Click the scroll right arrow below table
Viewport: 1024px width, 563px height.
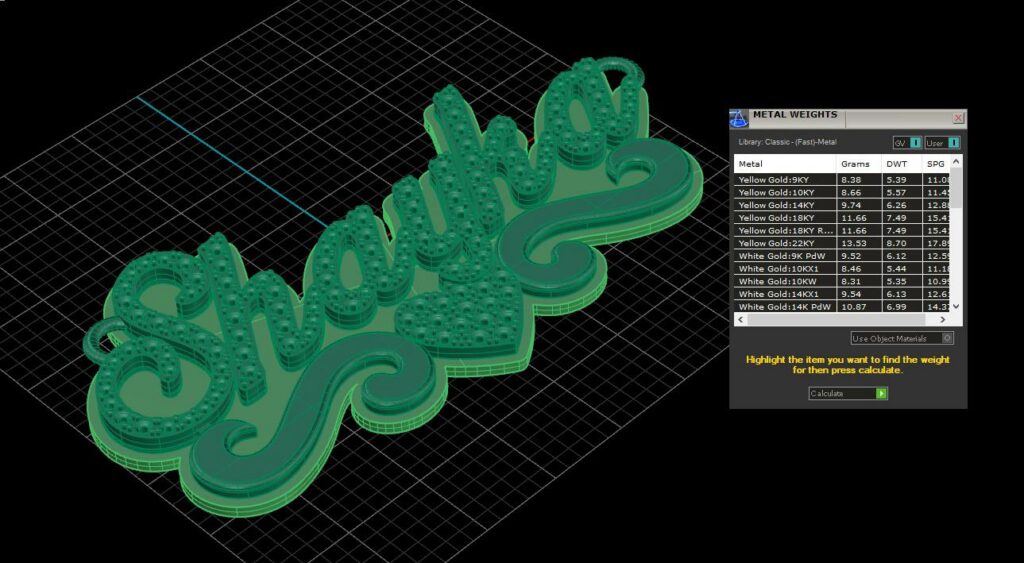point(942,319)
